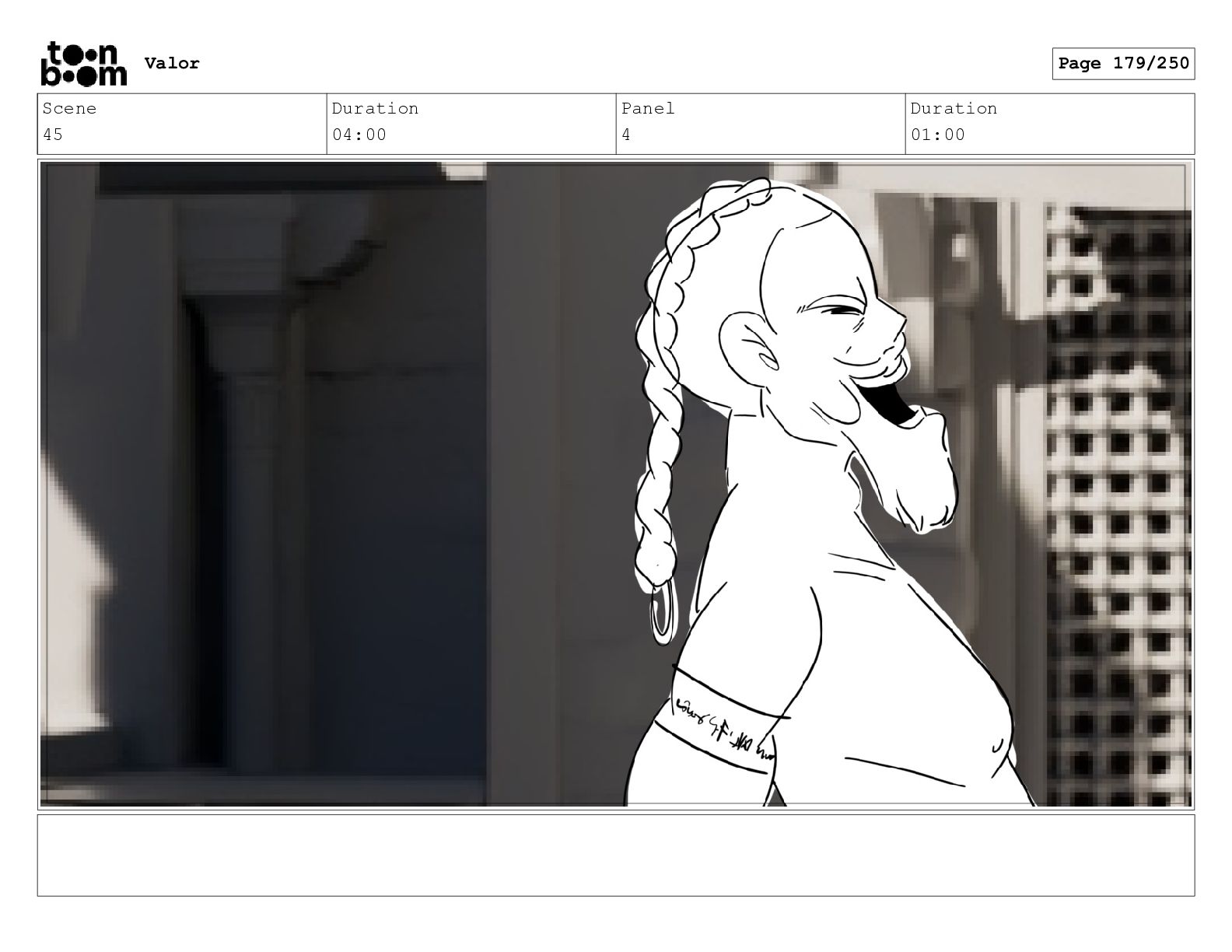The height and width of the screenshot is (952, 1232).
Task: Click the 'Page 179/250' page indicator
Action: (x=1123, y=64)
